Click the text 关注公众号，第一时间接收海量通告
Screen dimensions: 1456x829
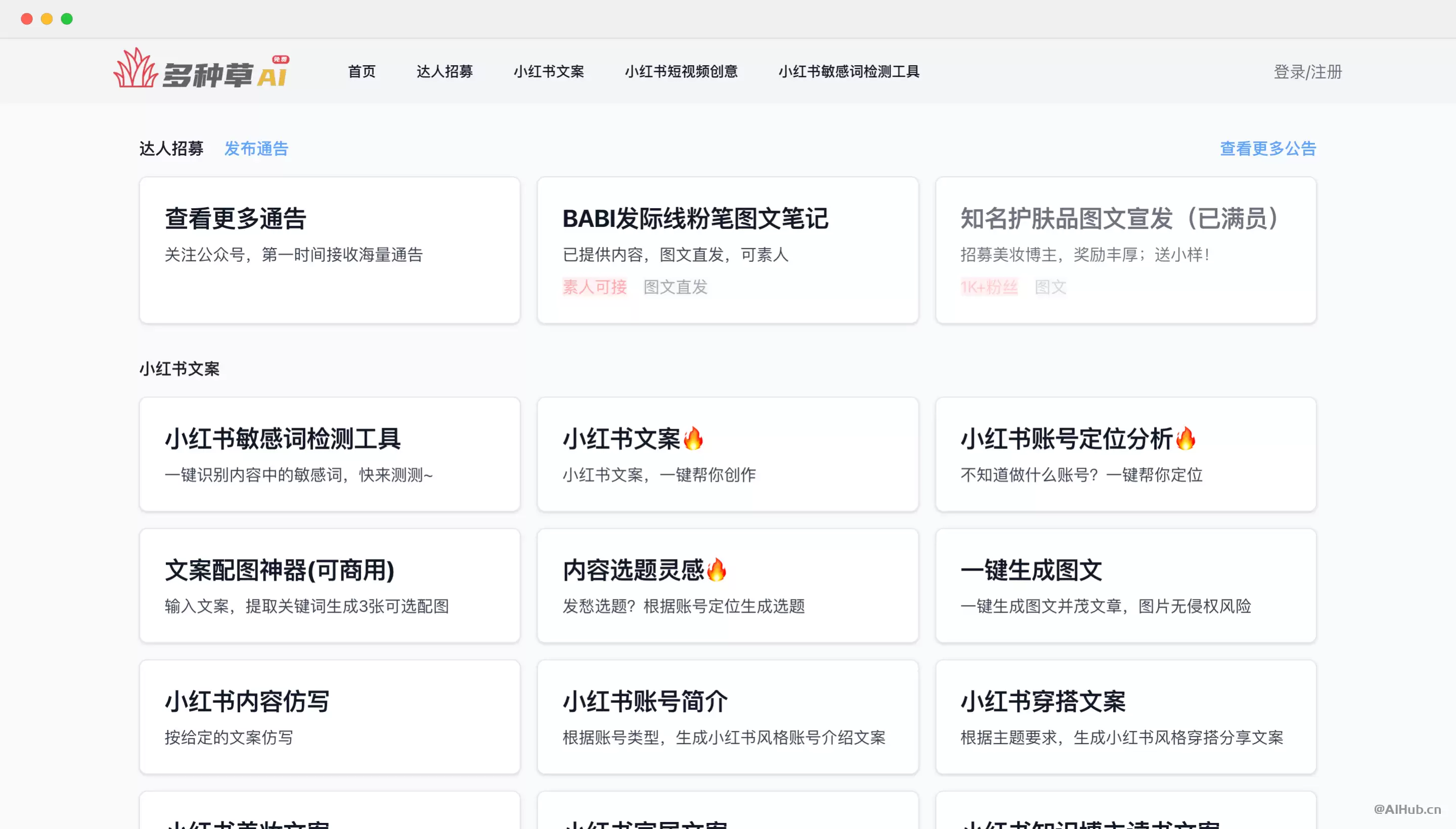(294, 254)
